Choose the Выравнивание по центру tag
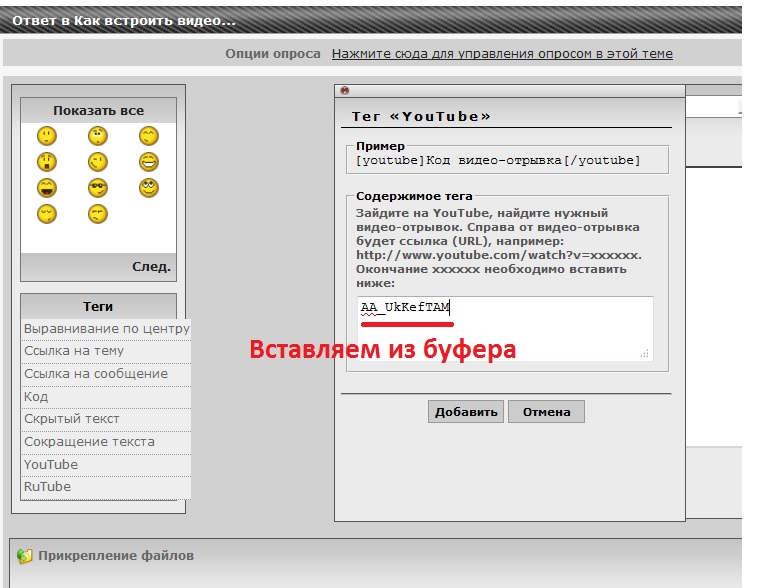The image size is (772, 588). pos(106,329)
